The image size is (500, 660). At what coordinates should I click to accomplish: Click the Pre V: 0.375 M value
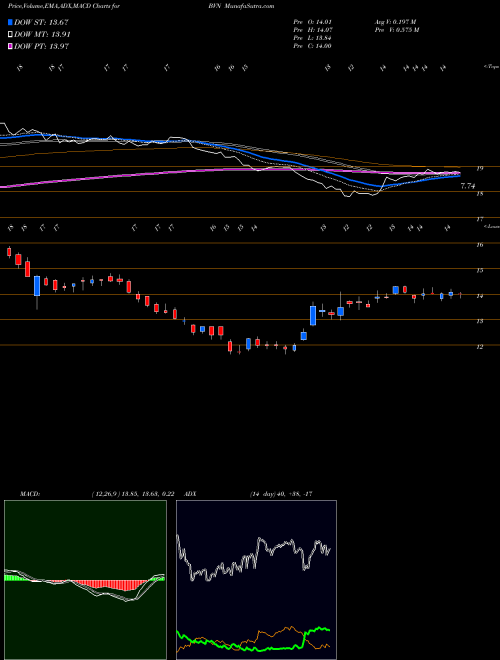(396, 30)
